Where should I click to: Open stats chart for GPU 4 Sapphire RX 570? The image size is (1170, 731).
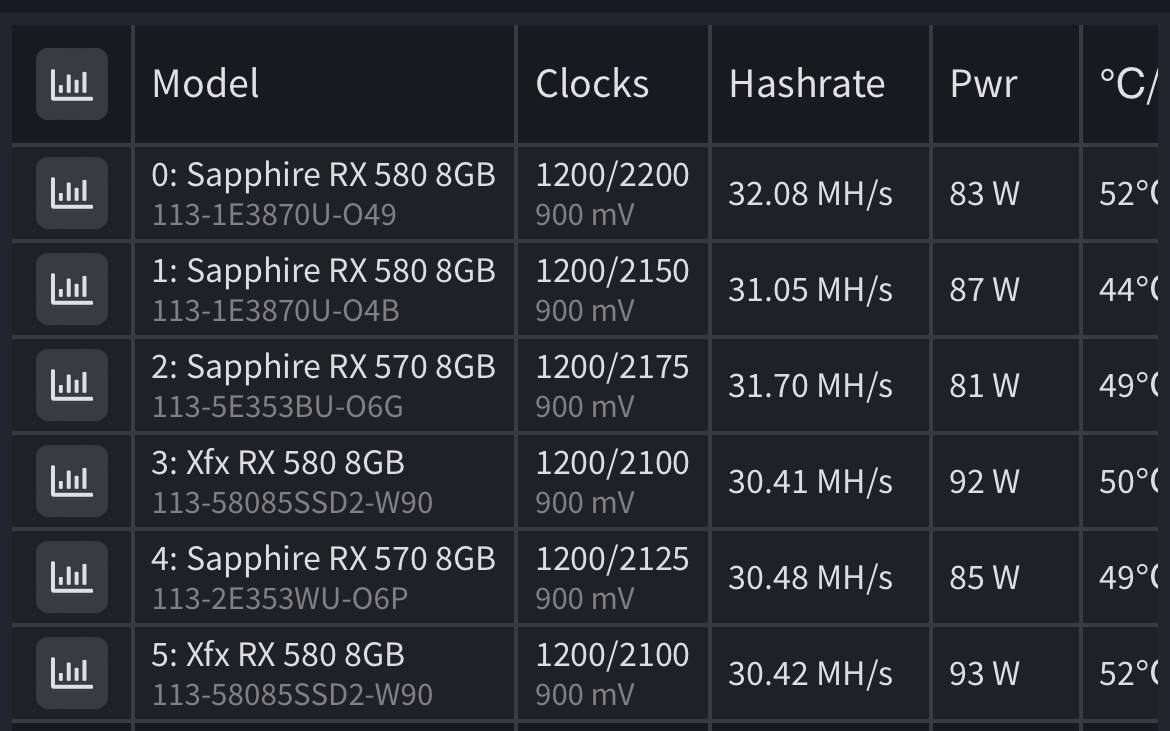(x=72, y=577)
